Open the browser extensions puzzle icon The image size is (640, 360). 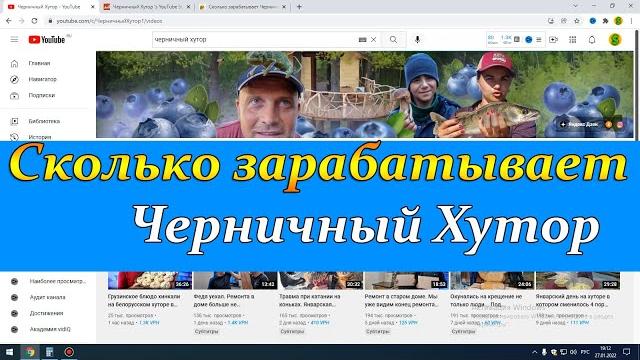coord(605,21)
